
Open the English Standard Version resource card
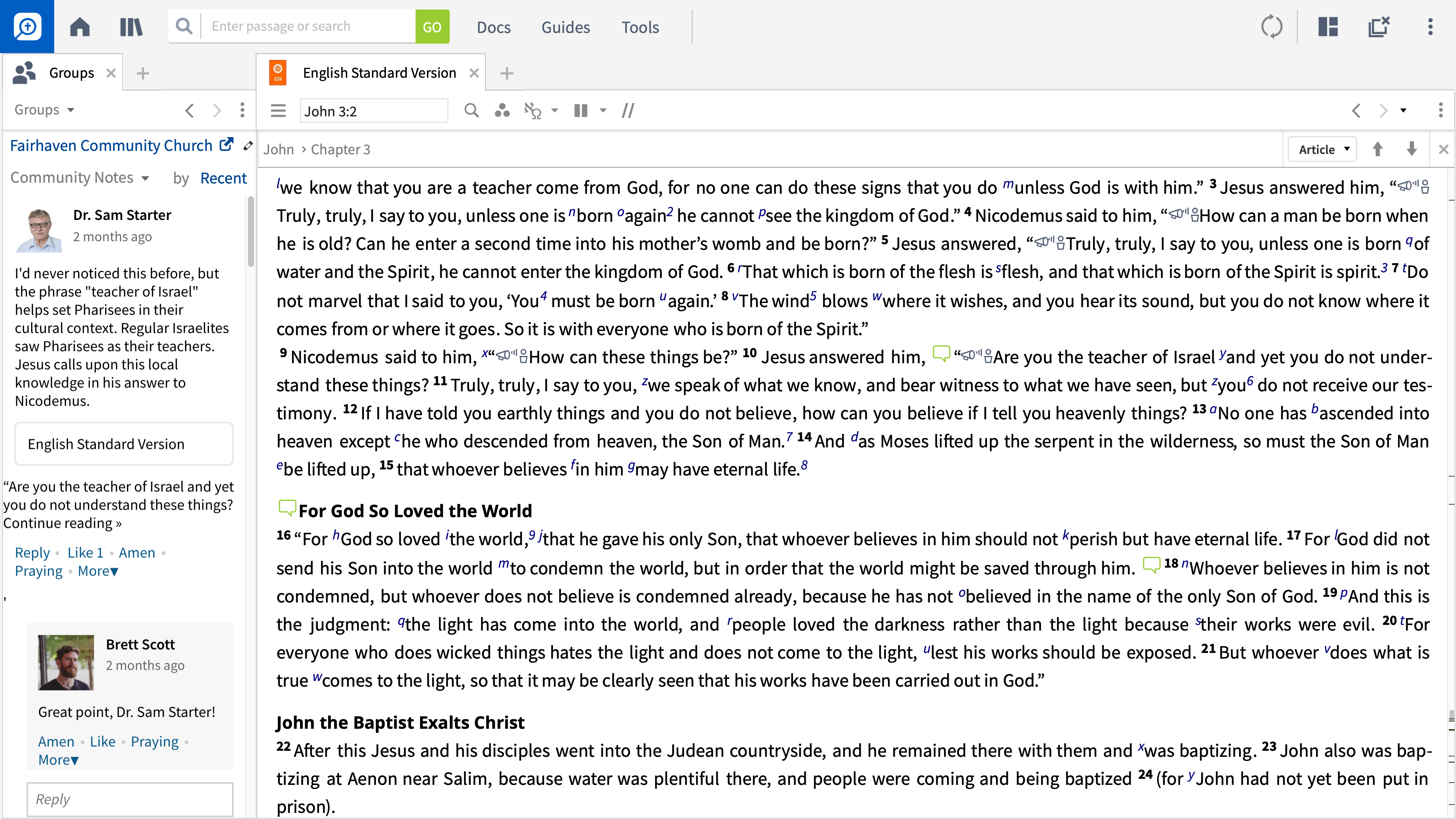124,444
